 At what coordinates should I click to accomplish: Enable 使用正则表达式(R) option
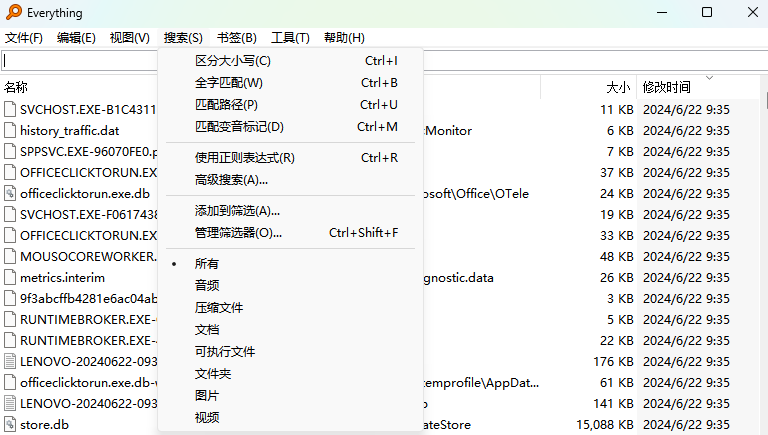[290, 158]
